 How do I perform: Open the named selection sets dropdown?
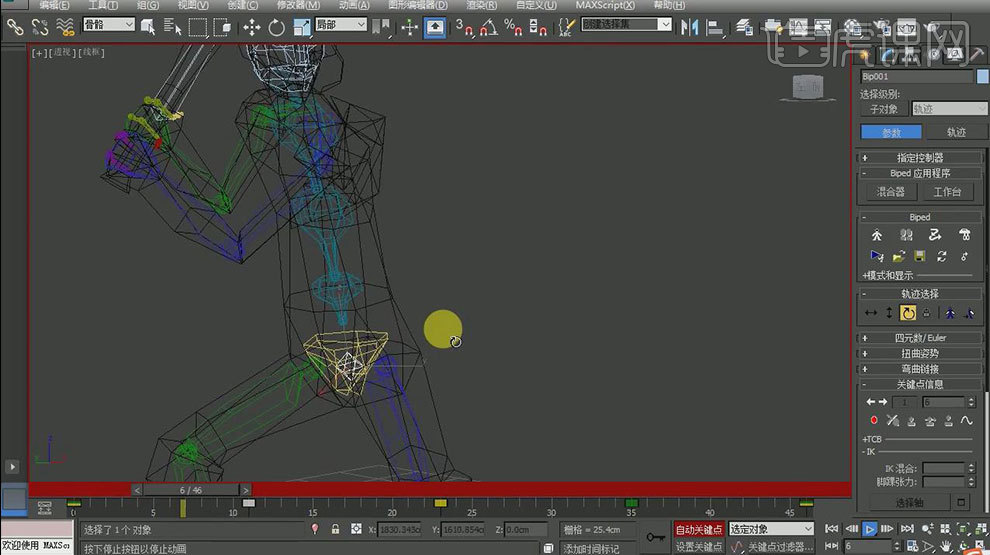tap(626, 24)
